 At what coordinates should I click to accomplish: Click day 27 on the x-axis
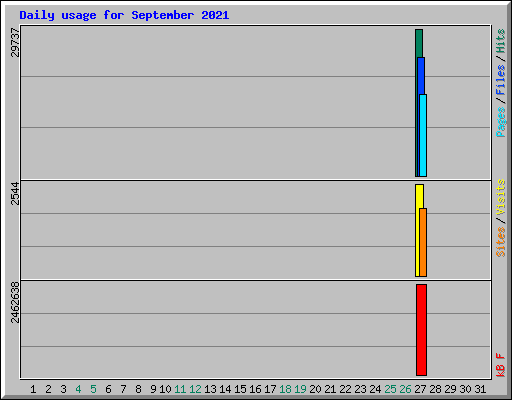(x=420, y=389)
